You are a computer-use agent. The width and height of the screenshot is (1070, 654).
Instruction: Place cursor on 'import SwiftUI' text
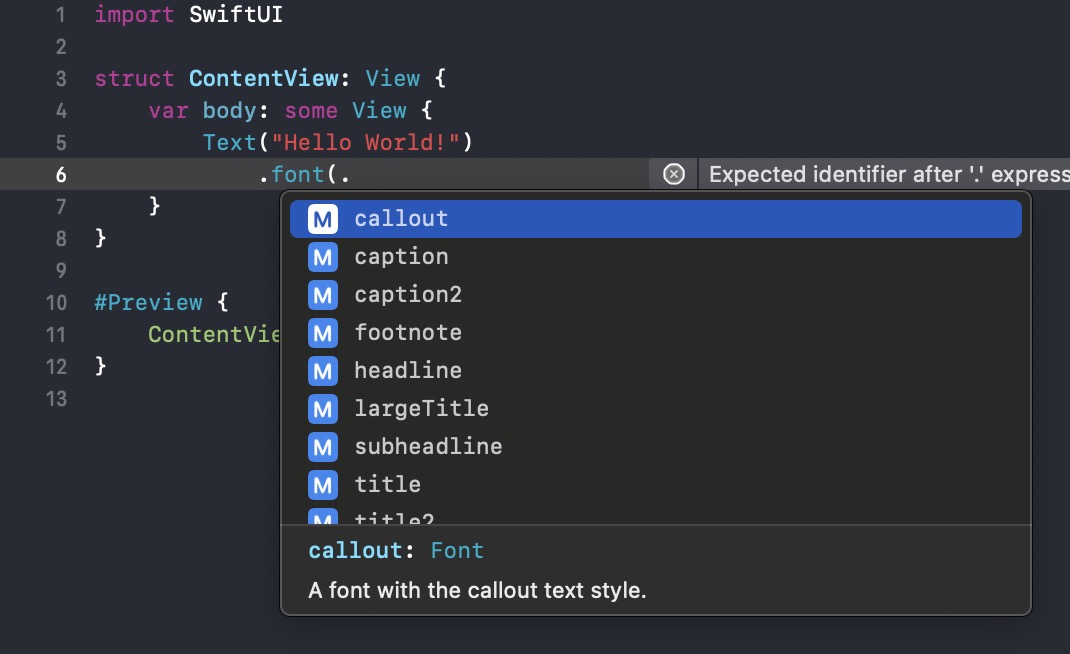(188, 14)
